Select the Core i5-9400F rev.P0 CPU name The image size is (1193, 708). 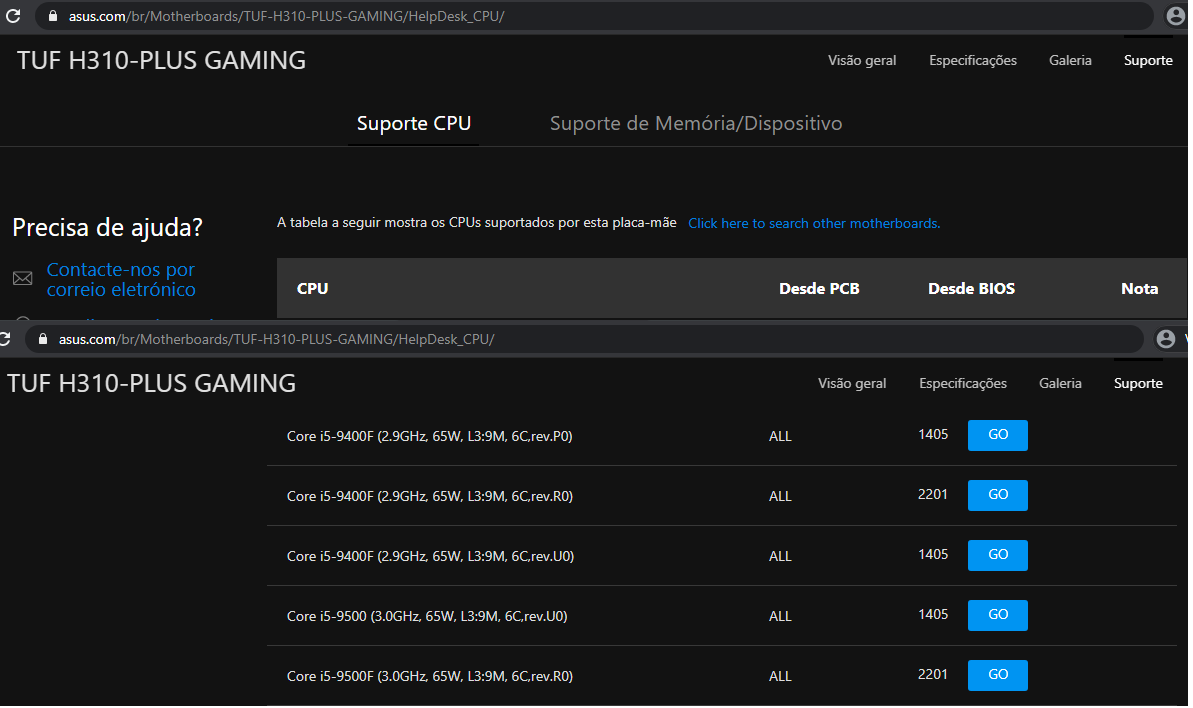(430, 436)
